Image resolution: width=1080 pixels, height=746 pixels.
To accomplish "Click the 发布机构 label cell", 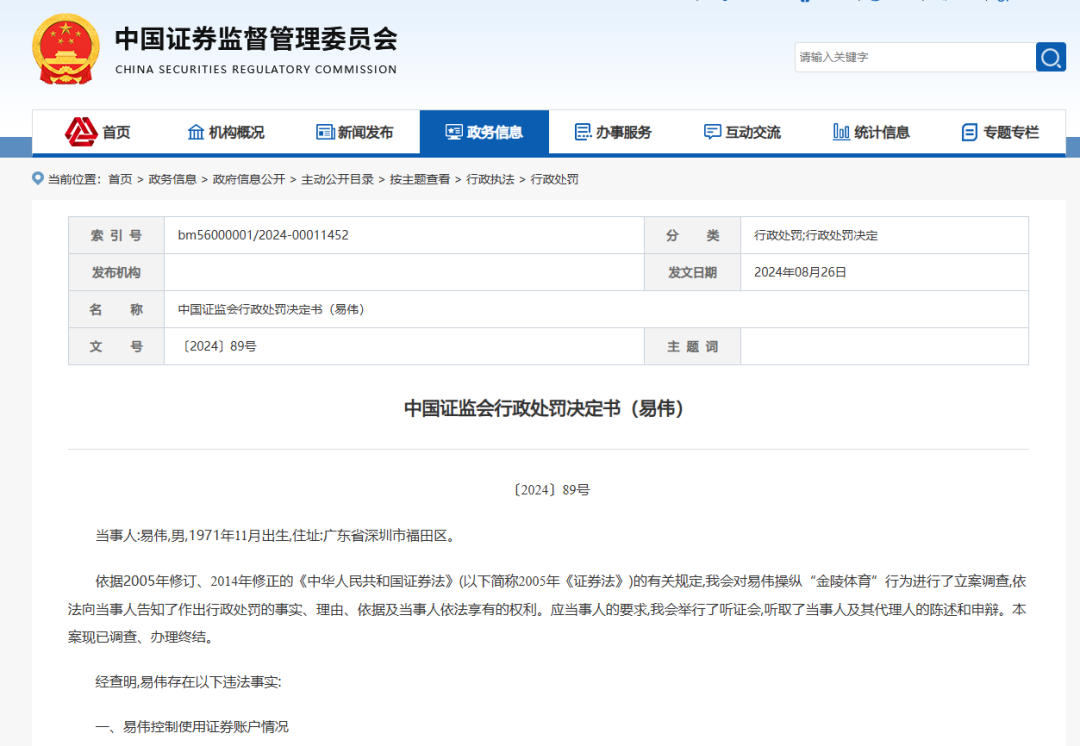I will point(116,272).
